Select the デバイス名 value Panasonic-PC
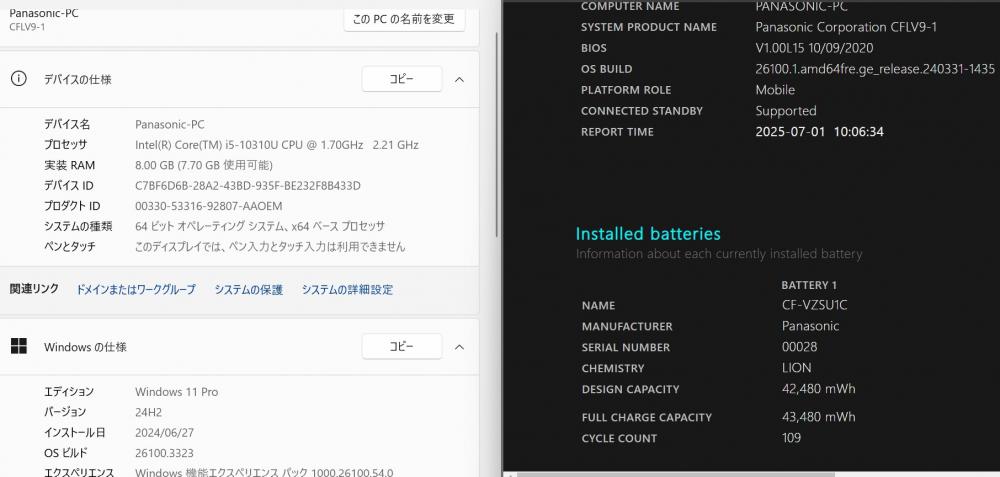The height and width of the screenshot is (477, 1000). 170,124
